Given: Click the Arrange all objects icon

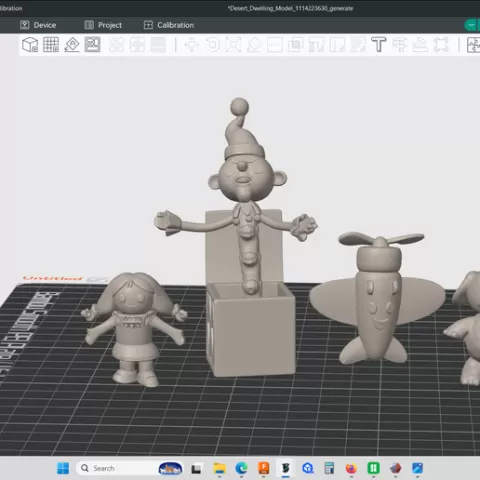Looking at the screenshot, I should pos(93,45).
